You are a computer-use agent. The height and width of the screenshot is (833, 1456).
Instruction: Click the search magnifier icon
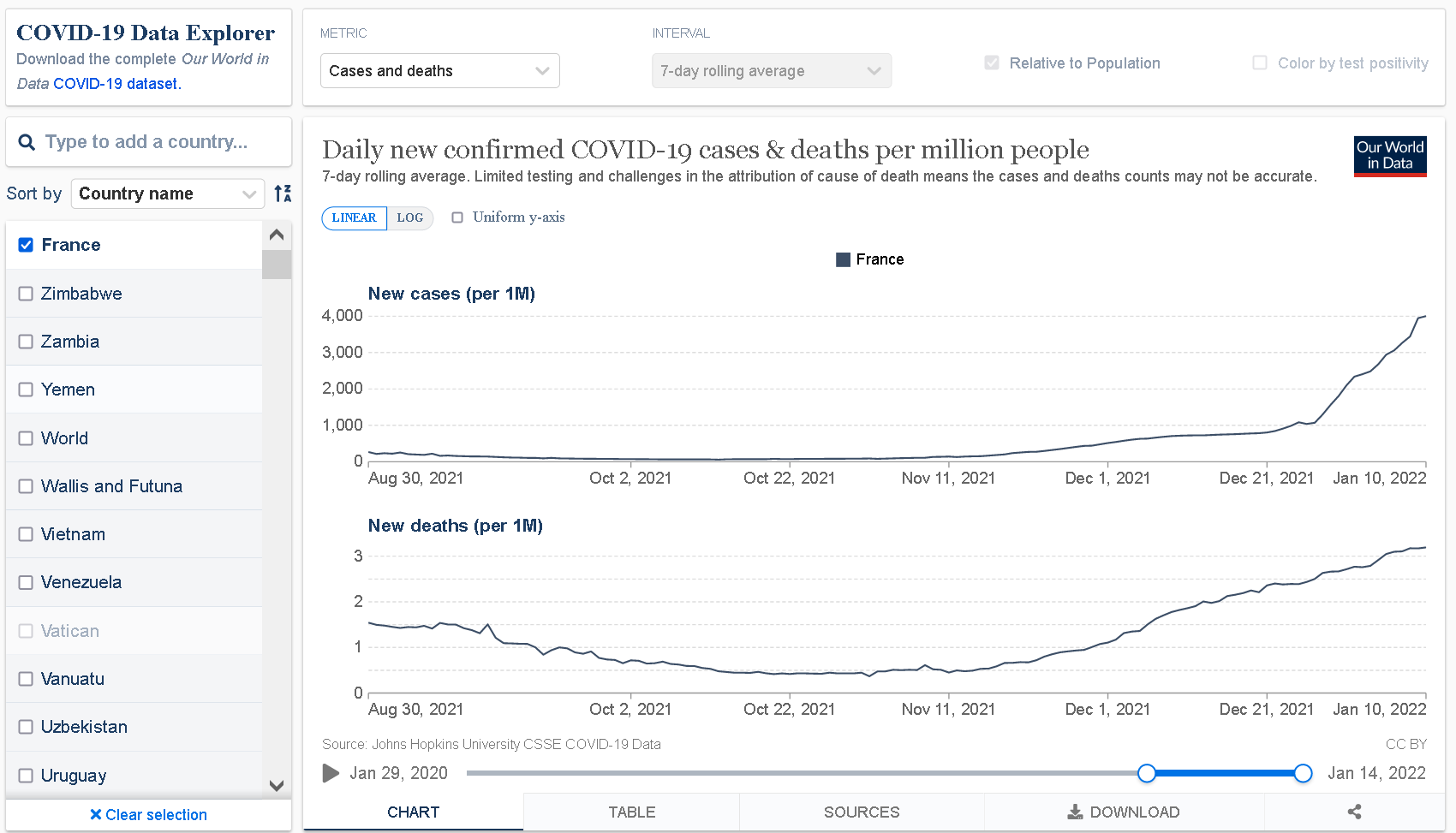pyautogui.click(x=27, y=142)
